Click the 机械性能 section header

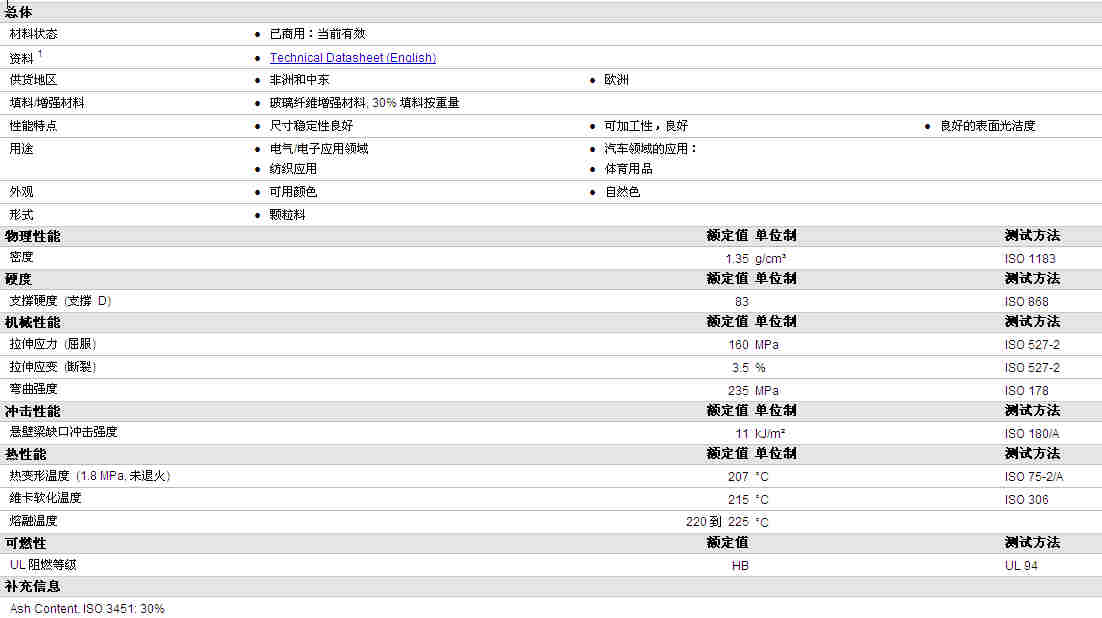click(32, 323)
